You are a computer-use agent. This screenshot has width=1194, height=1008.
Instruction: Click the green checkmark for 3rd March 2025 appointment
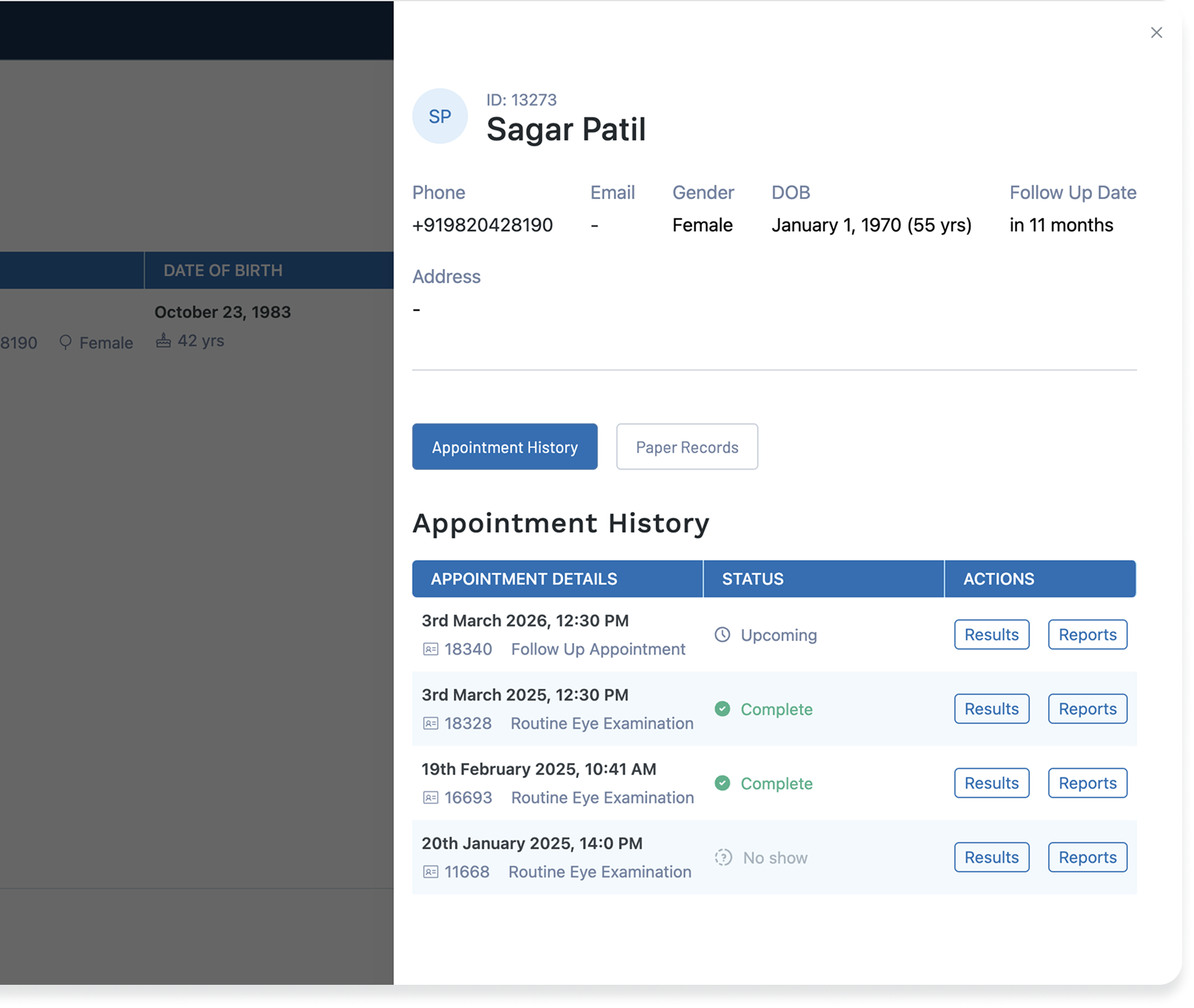pos(724,709)
